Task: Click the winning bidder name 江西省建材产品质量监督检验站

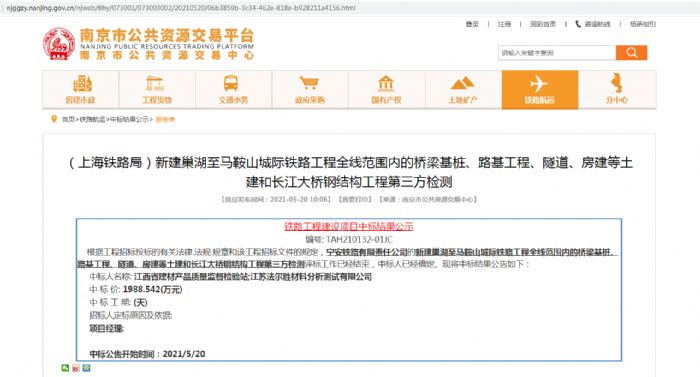Action: point(192,277)
